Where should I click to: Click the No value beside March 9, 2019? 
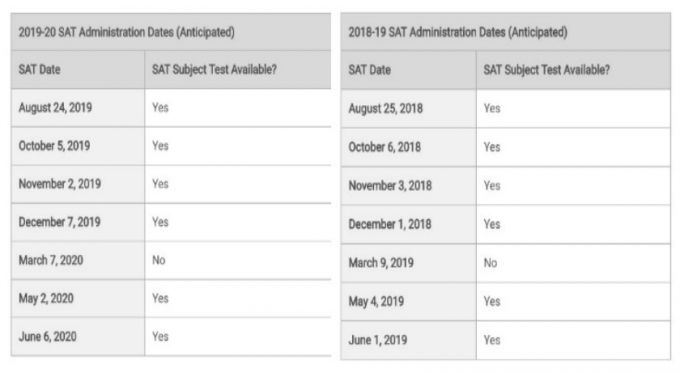pyautogui.click(x=490, y=263)
